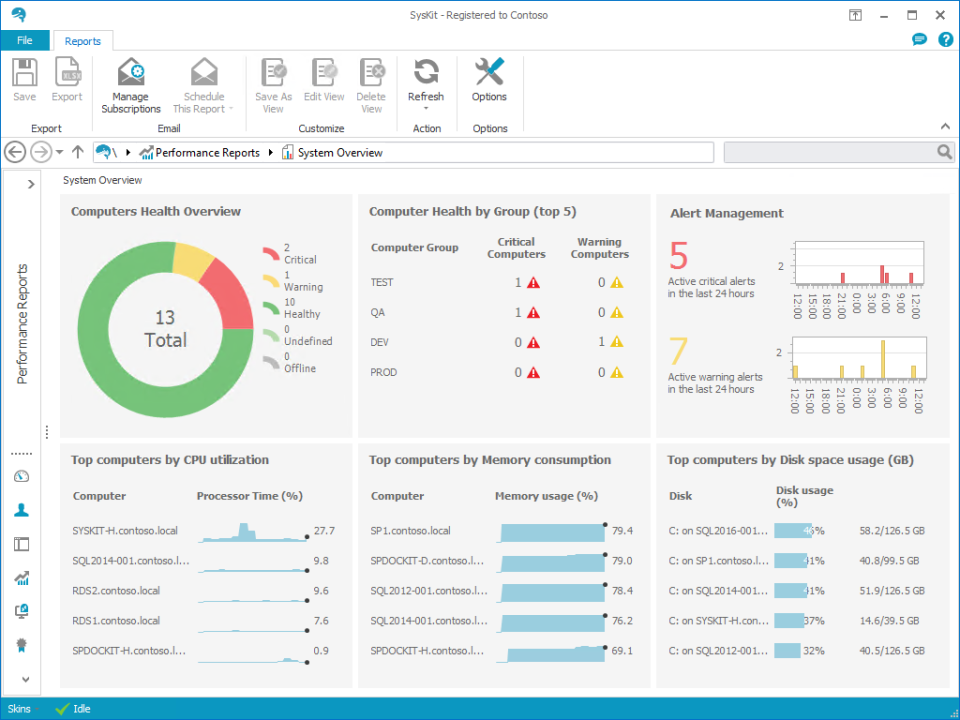Viewport: 960px width, 720px height.
Task: Click the search magnifier icon
Action: coord(944,152)
